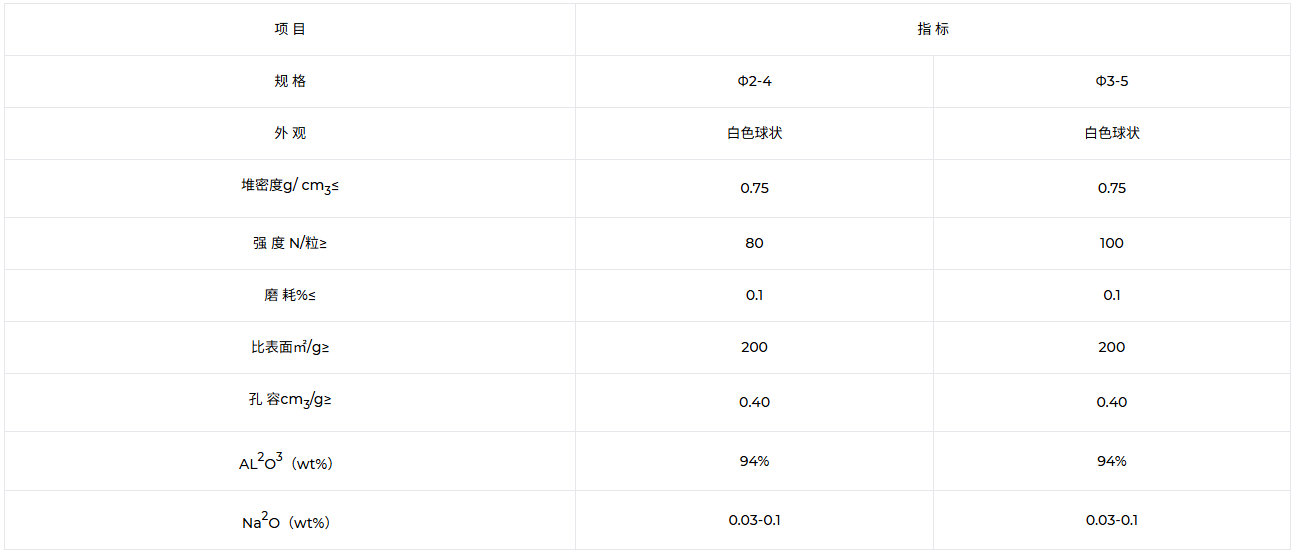This screenshot has width=1299, height=556.
Task: Click the Φ3-5 specification cell
Action: point(1112,81)
